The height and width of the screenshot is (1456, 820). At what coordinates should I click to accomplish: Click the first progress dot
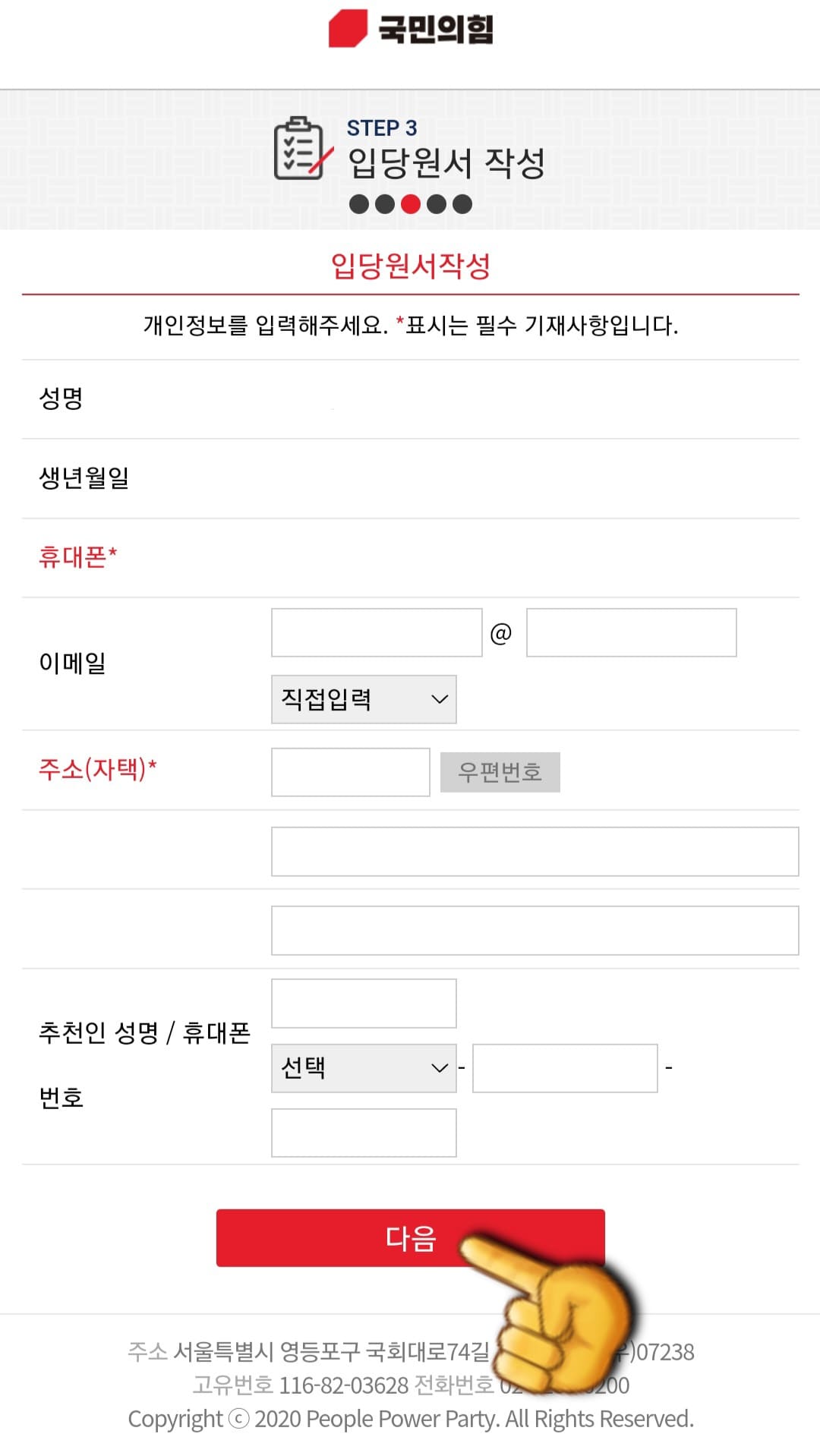click(358, 203)
